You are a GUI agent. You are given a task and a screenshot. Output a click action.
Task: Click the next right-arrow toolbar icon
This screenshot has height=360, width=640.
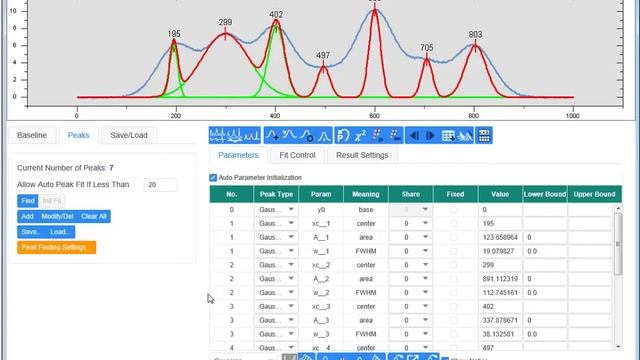[431, 136]
